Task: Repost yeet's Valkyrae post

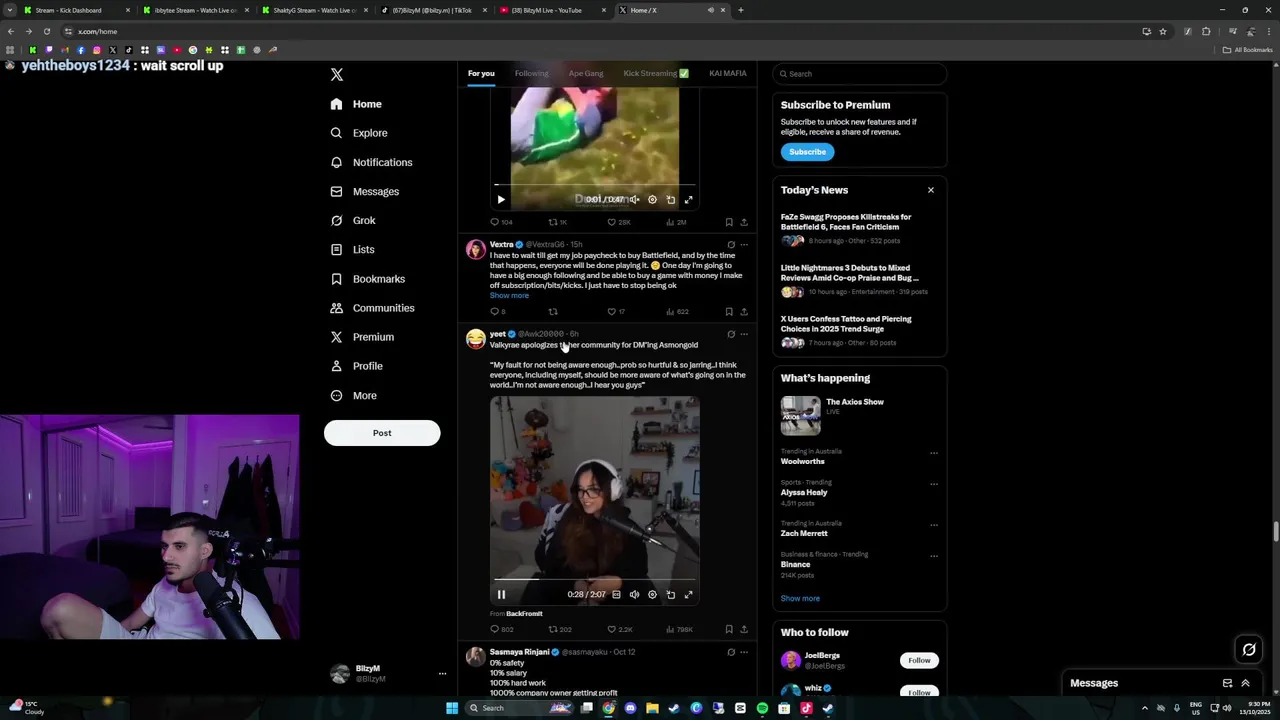Action: pyautogui.click(x=560, y=629)
